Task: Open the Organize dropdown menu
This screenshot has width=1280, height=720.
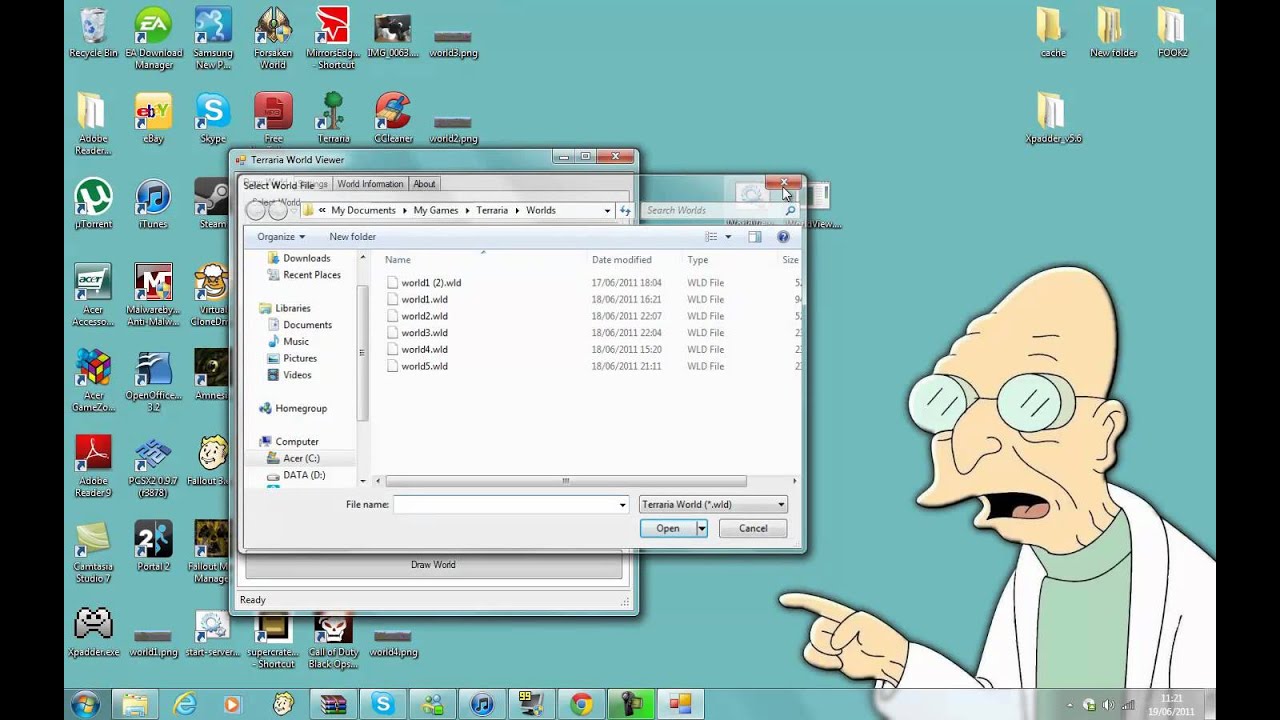Action: coord(280,237)
